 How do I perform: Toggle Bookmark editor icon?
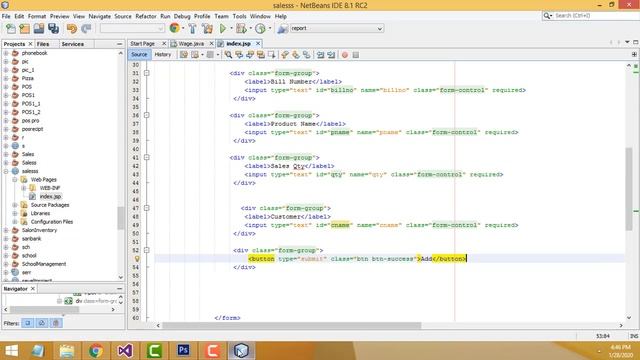pos(306,55)
